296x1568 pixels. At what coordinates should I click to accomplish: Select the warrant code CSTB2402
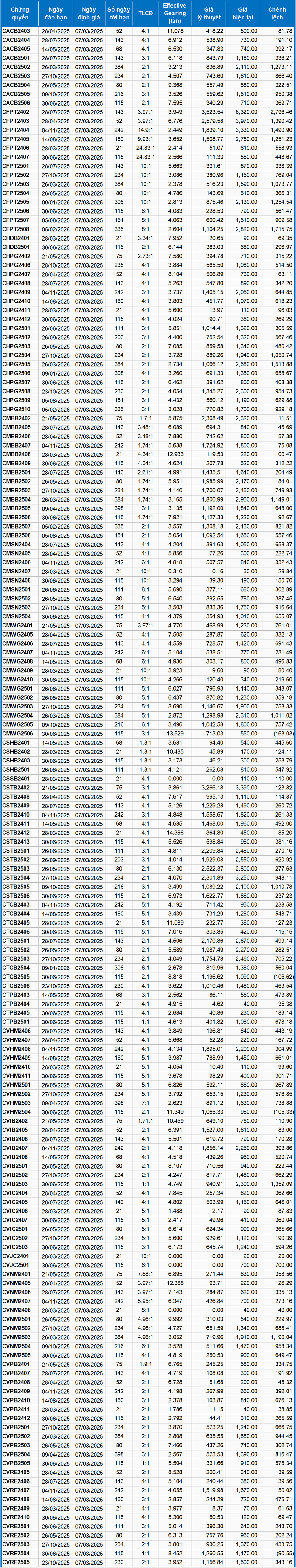(16, 788)
